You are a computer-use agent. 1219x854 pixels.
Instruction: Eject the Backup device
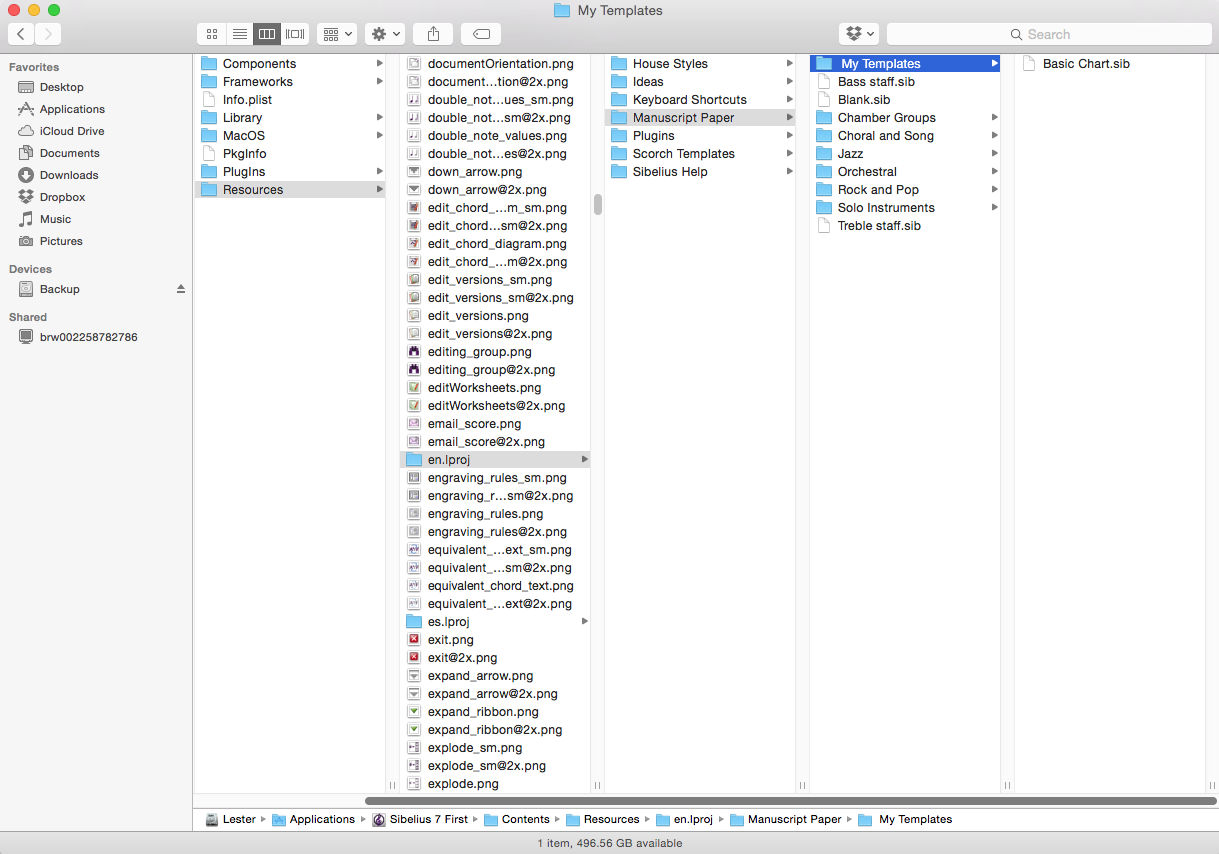tap(181, 289)
